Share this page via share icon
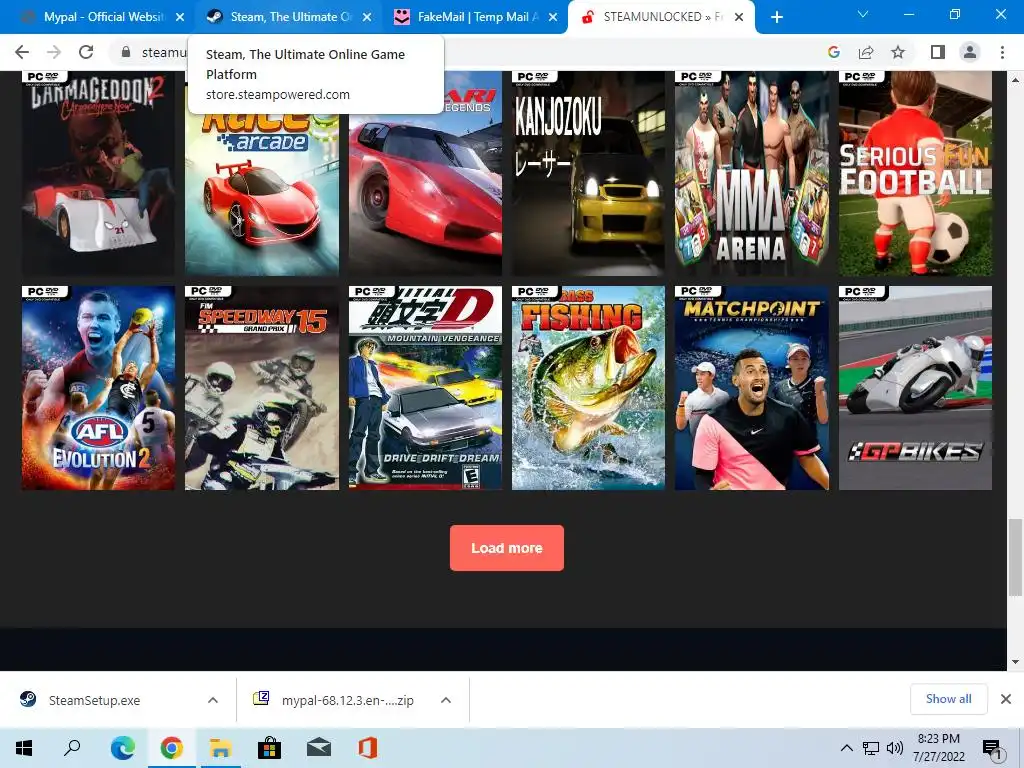The height and width of the screenshot is (768, 1024). coord(866,52)
